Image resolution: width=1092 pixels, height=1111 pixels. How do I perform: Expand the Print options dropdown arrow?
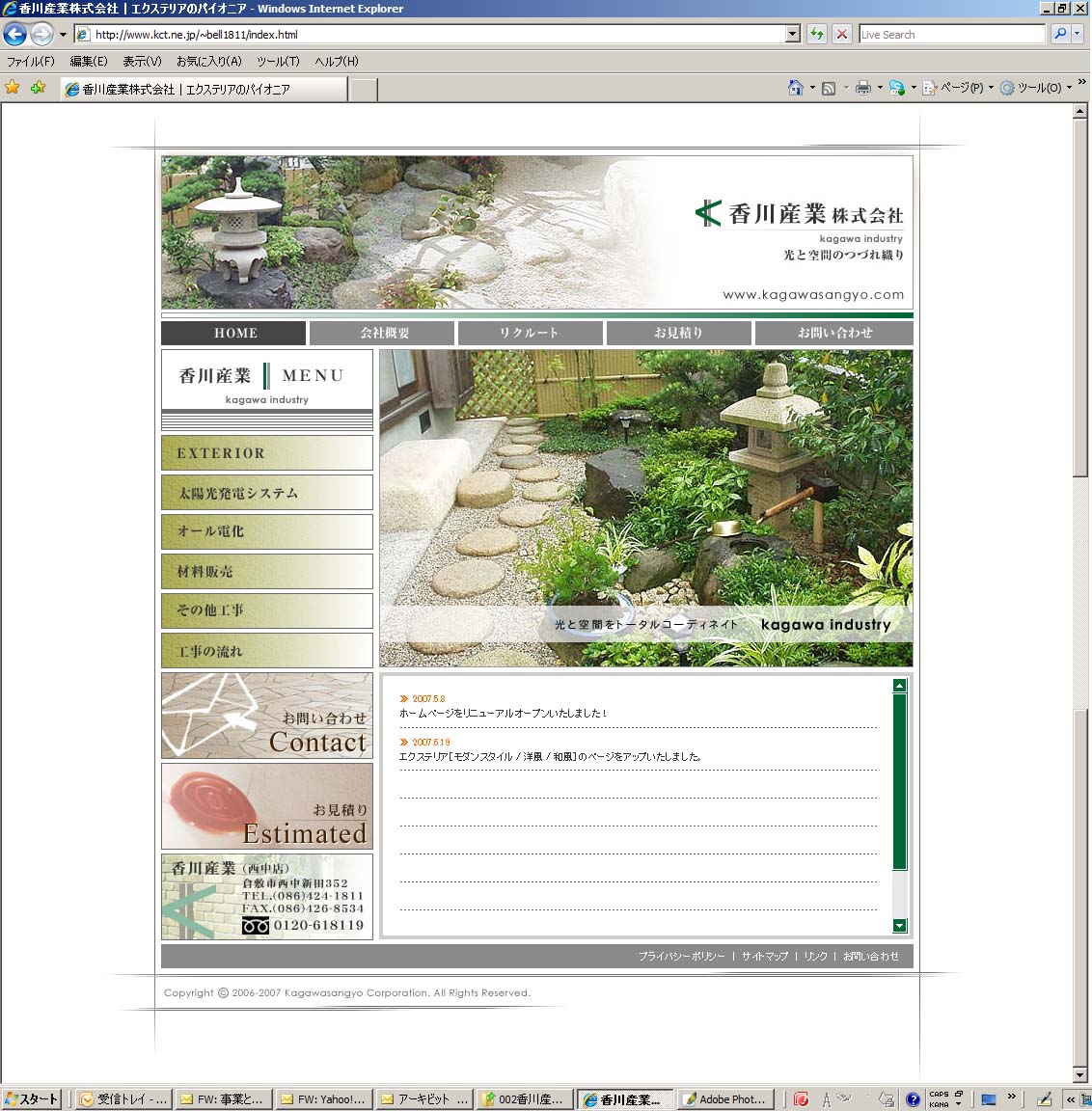tap(880, 88)
